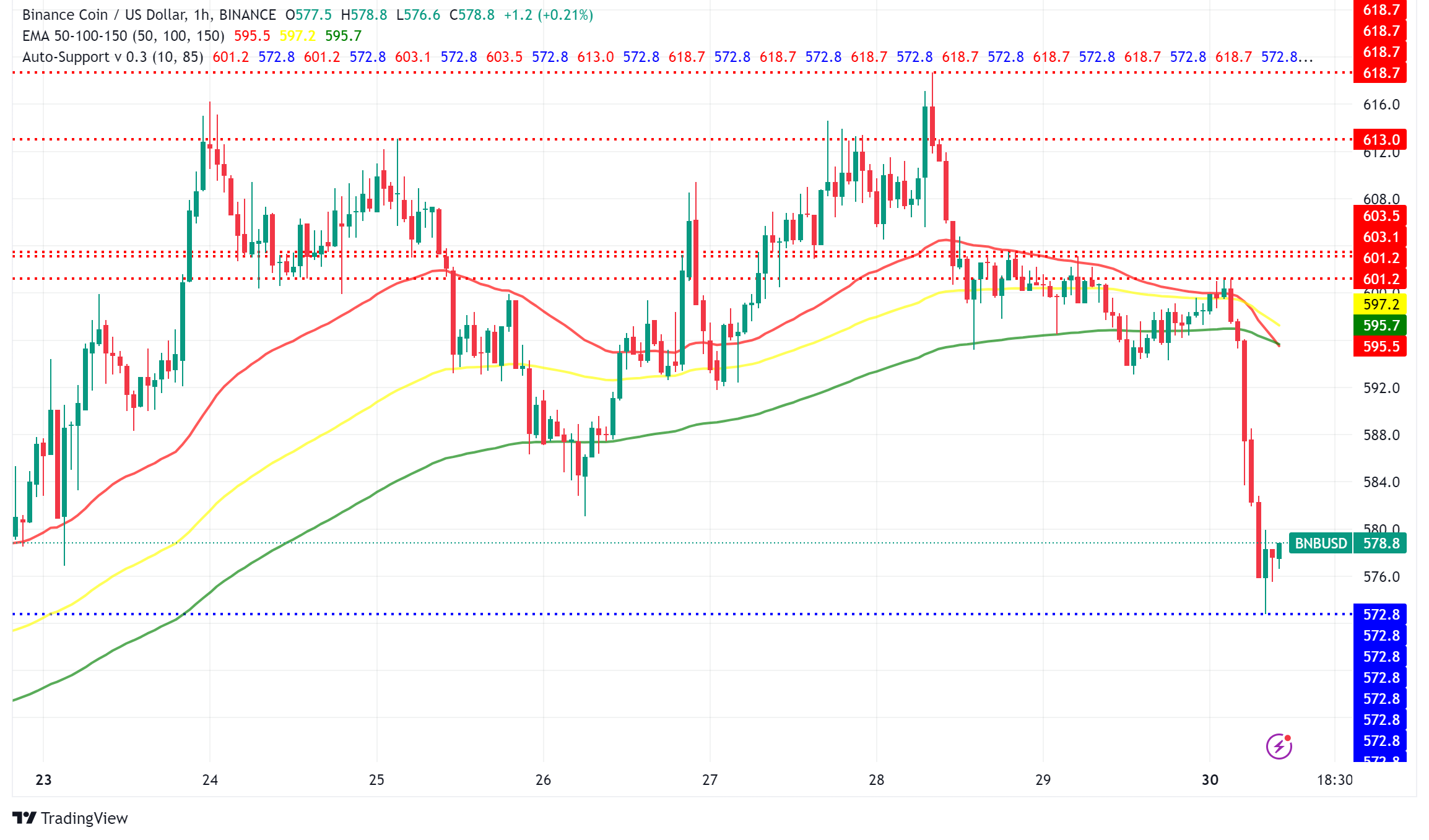
Task: Click the 576.0 price axis label
Action: (x=1381, y=577)
